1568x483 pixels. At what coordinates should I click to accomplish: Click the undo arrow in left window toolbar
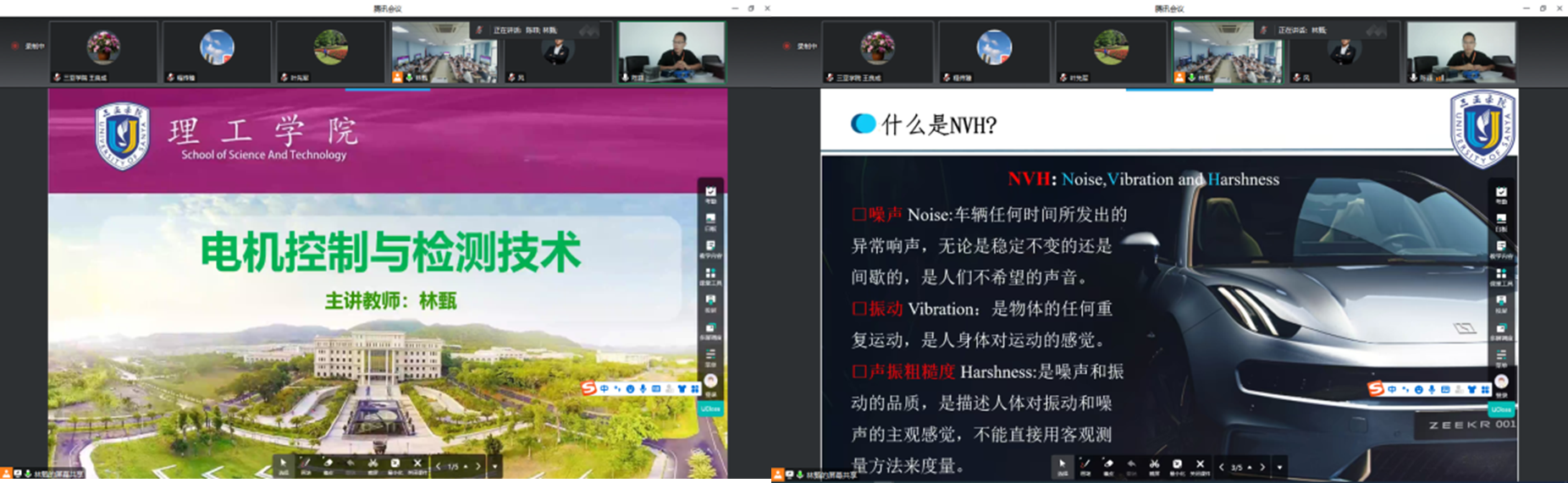coord(351,465)
